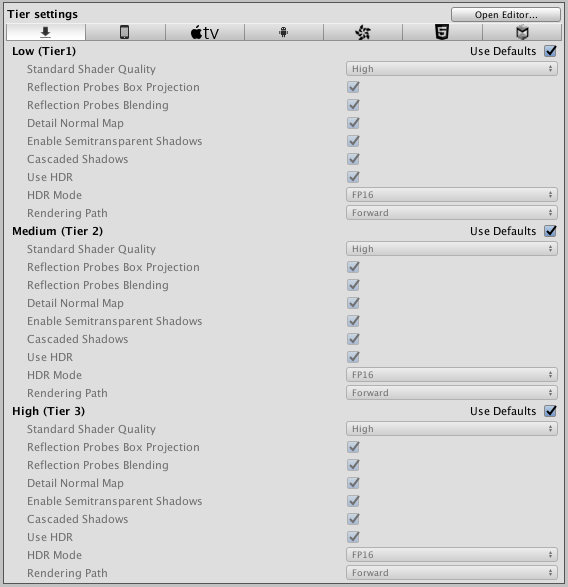Toggle Tier 3 Cascaded Shadows checkbox
Viewport: 568px width, 587px height.
point(353,519)
